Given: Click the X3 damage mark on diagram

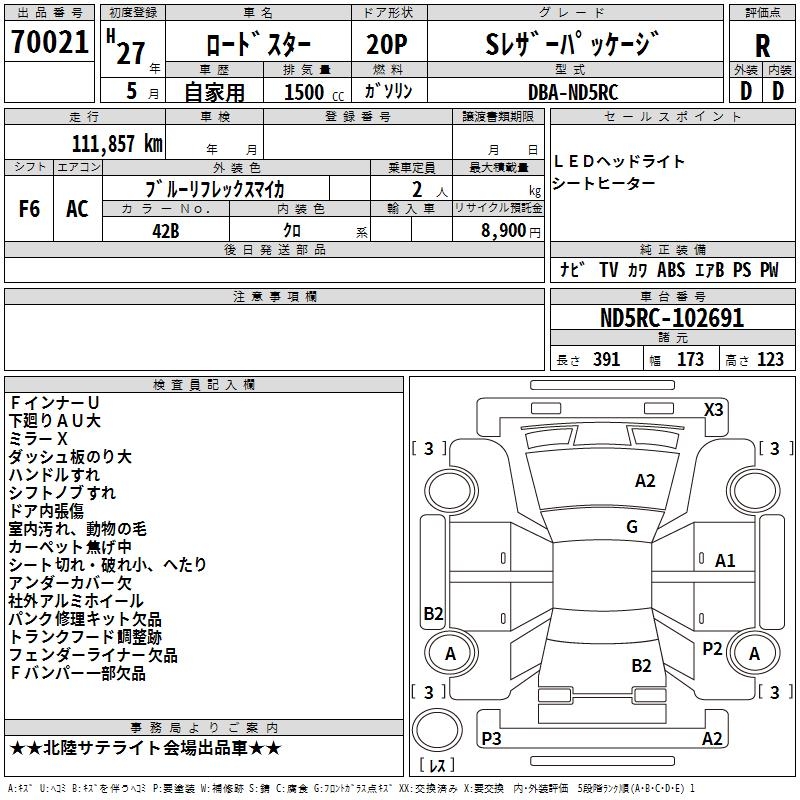Looking at the screenshot, I should (713, 410).
